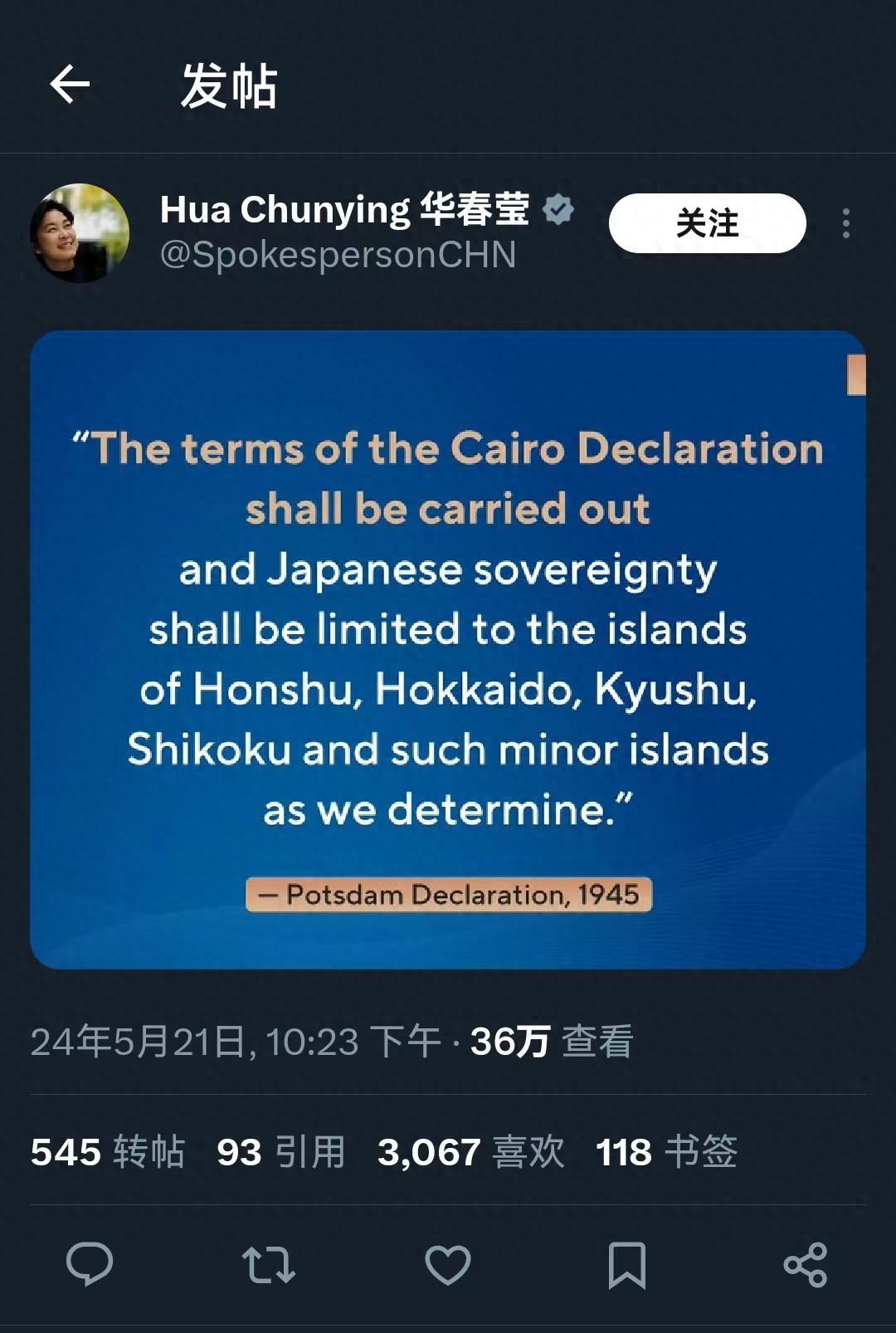Open the three-dot more options menu
896x1333 pixels.
click(x=845, y=223)
